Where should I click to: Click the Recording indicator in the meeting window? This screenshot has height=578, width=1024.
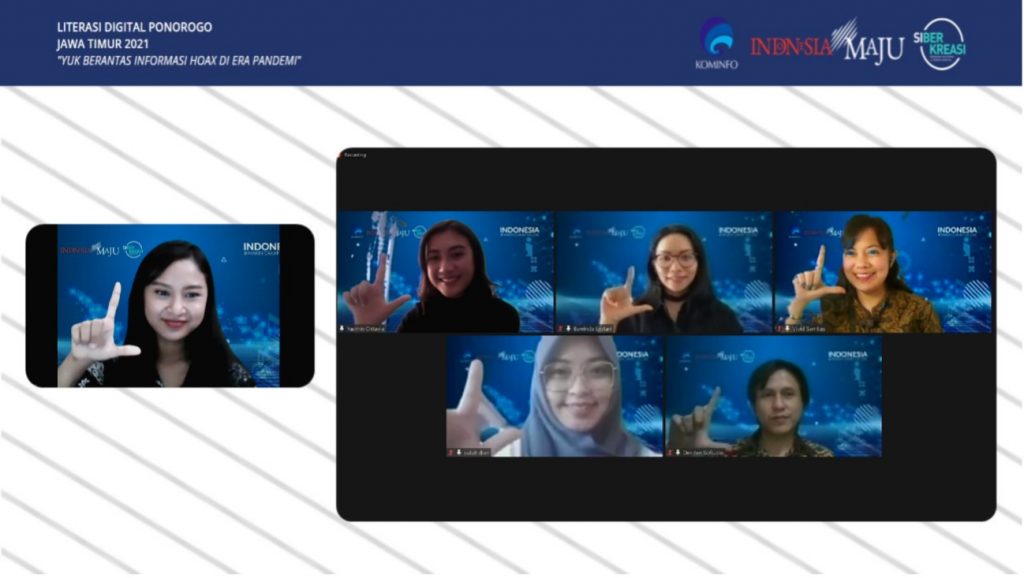coord(356,155)
